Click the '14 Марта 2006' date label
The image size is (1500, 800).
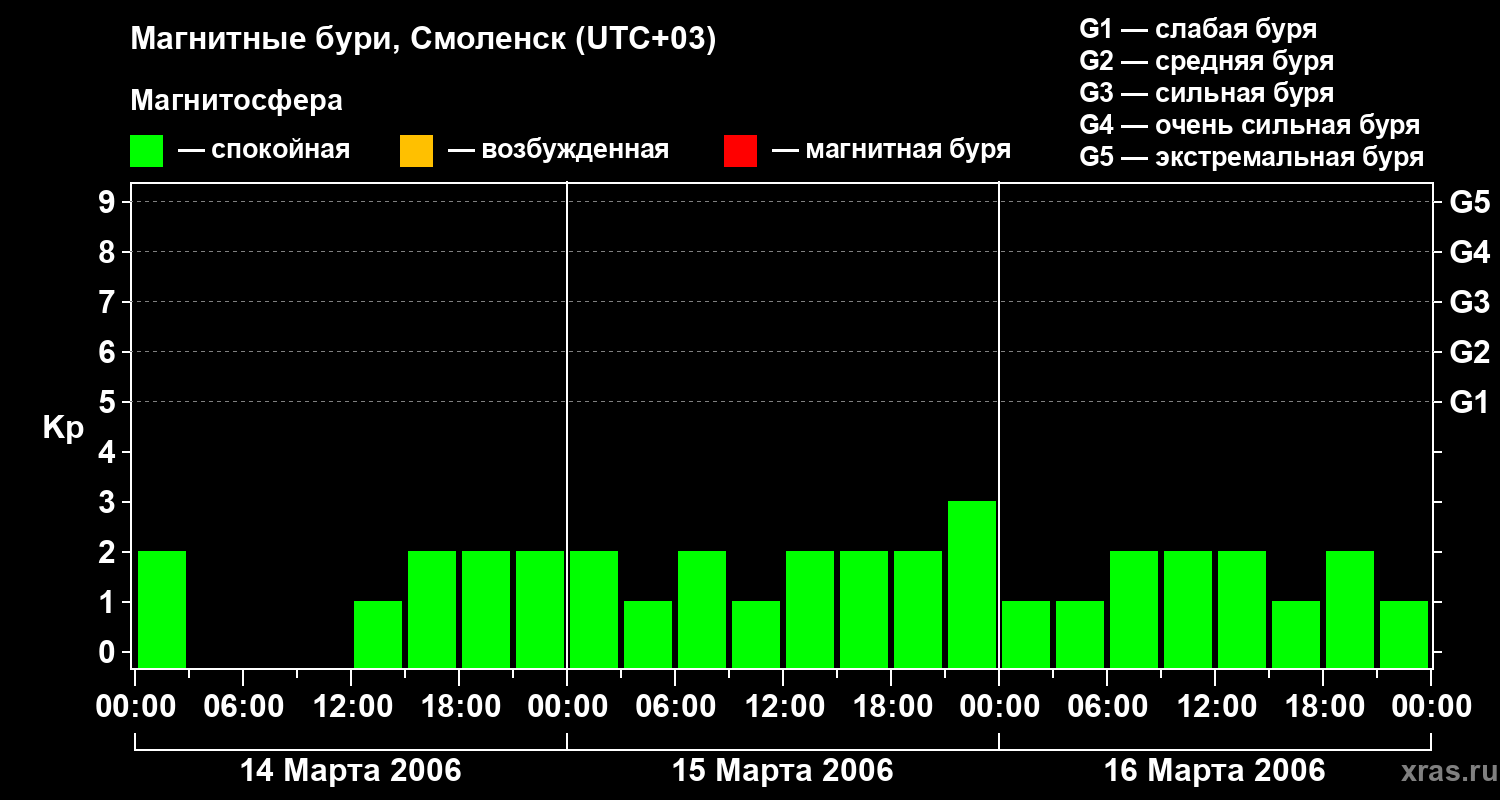[x=351, y=771]
